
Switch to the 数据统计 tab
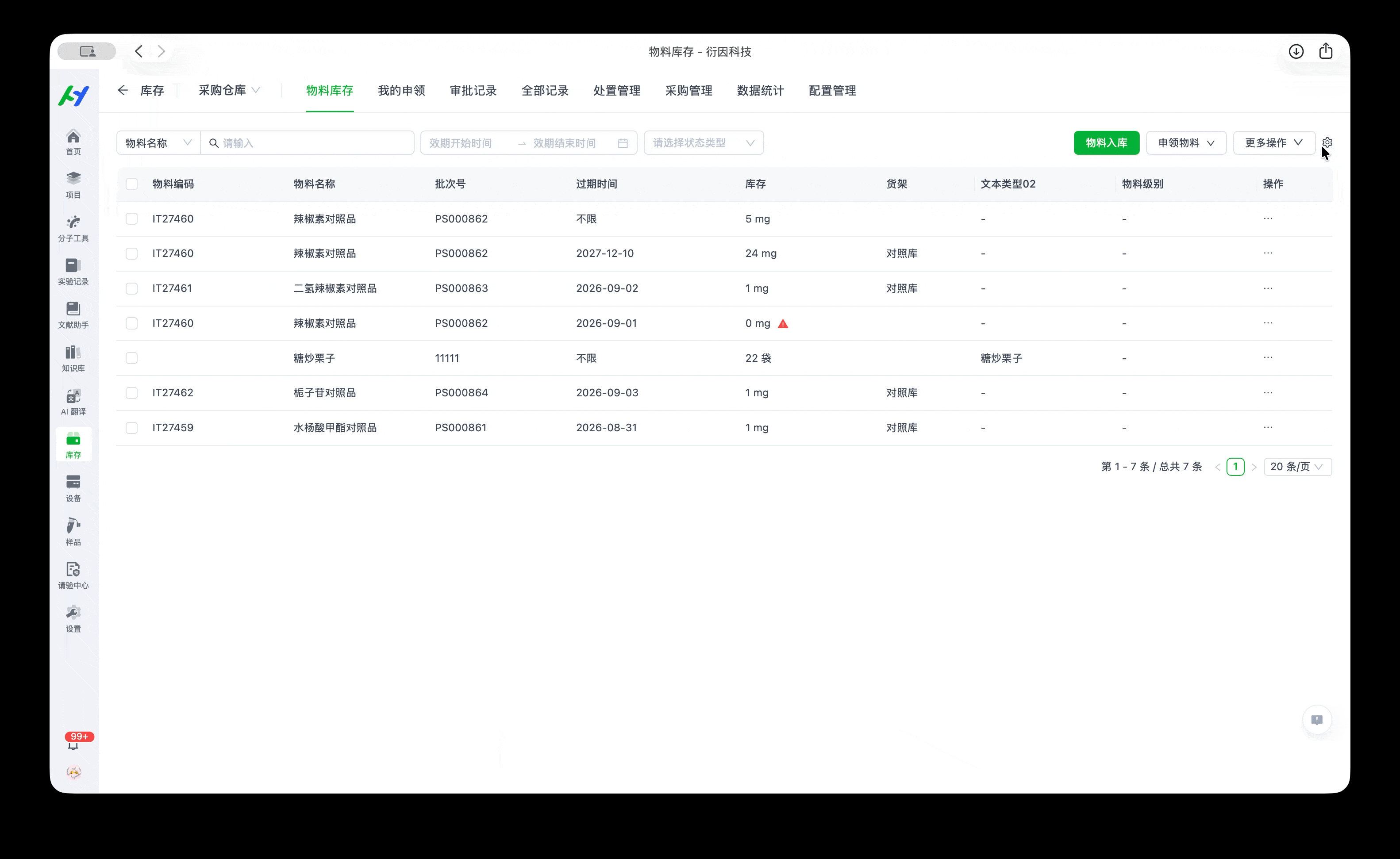pyautogui.click(x=760, y=90)
